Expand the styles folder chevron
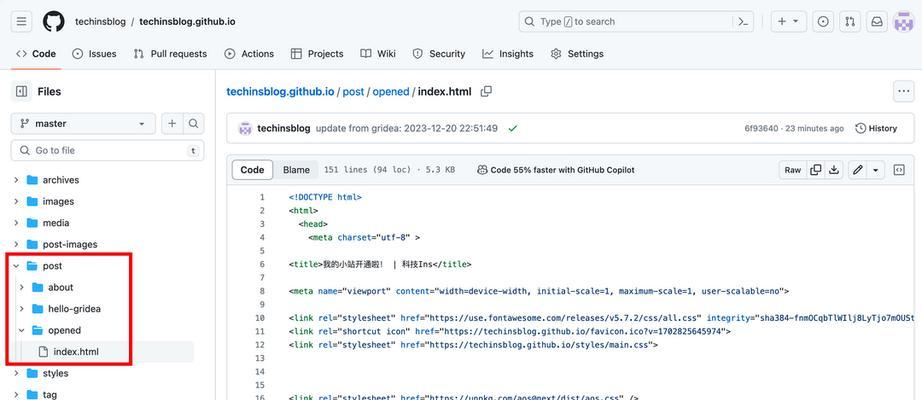 [x=16, y=373]
